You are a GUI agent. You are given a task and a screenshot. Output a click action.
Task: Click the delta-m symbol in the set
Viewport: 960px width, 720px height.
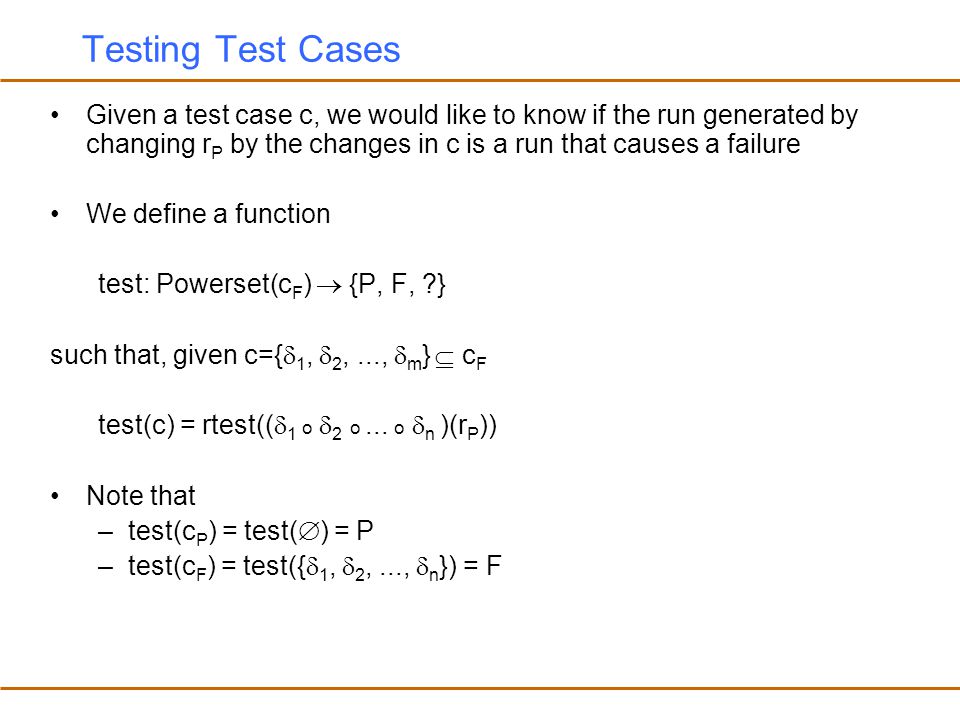408,358
